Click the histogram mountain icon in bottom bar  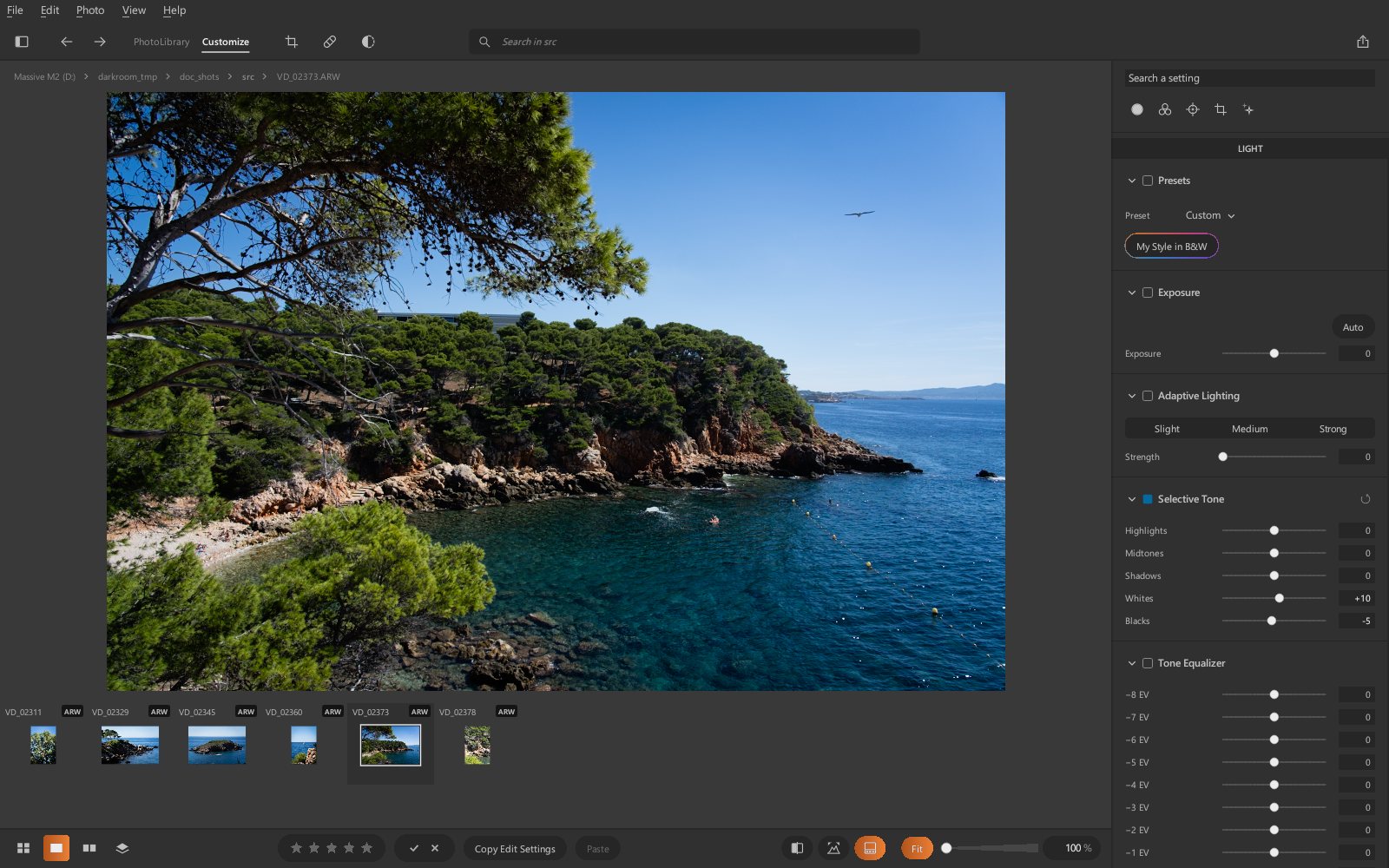point(833,848)
